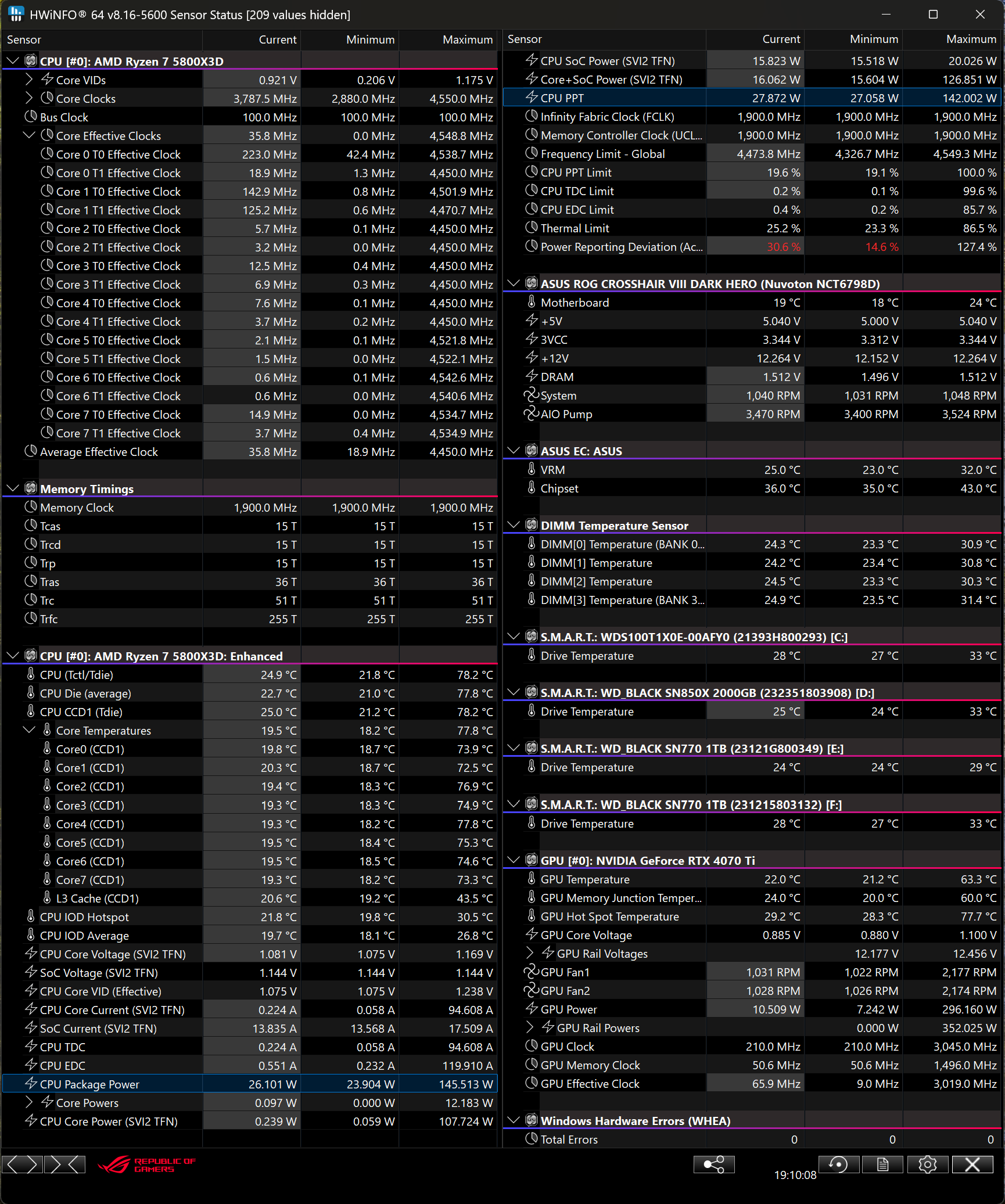Select the Average Effective Clock row
This screenshot has width=1005, height=1204.
click(250, 451)
